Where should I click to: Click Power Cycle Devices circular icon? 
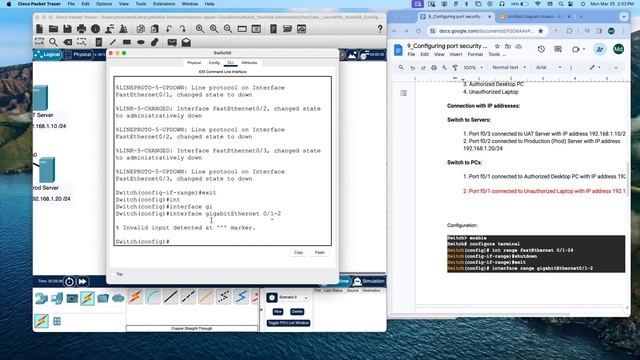pos(69,282)
